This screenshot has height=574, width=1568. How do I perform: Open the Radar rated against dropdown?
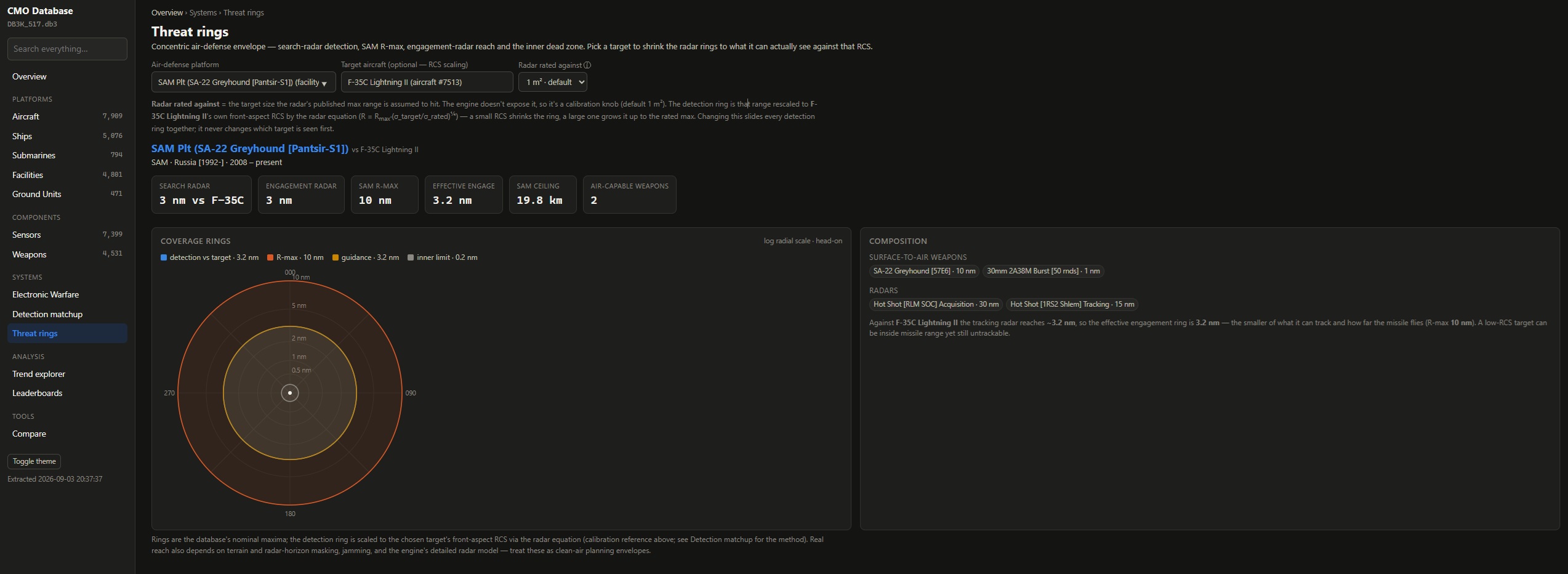[x=553, y=82]
